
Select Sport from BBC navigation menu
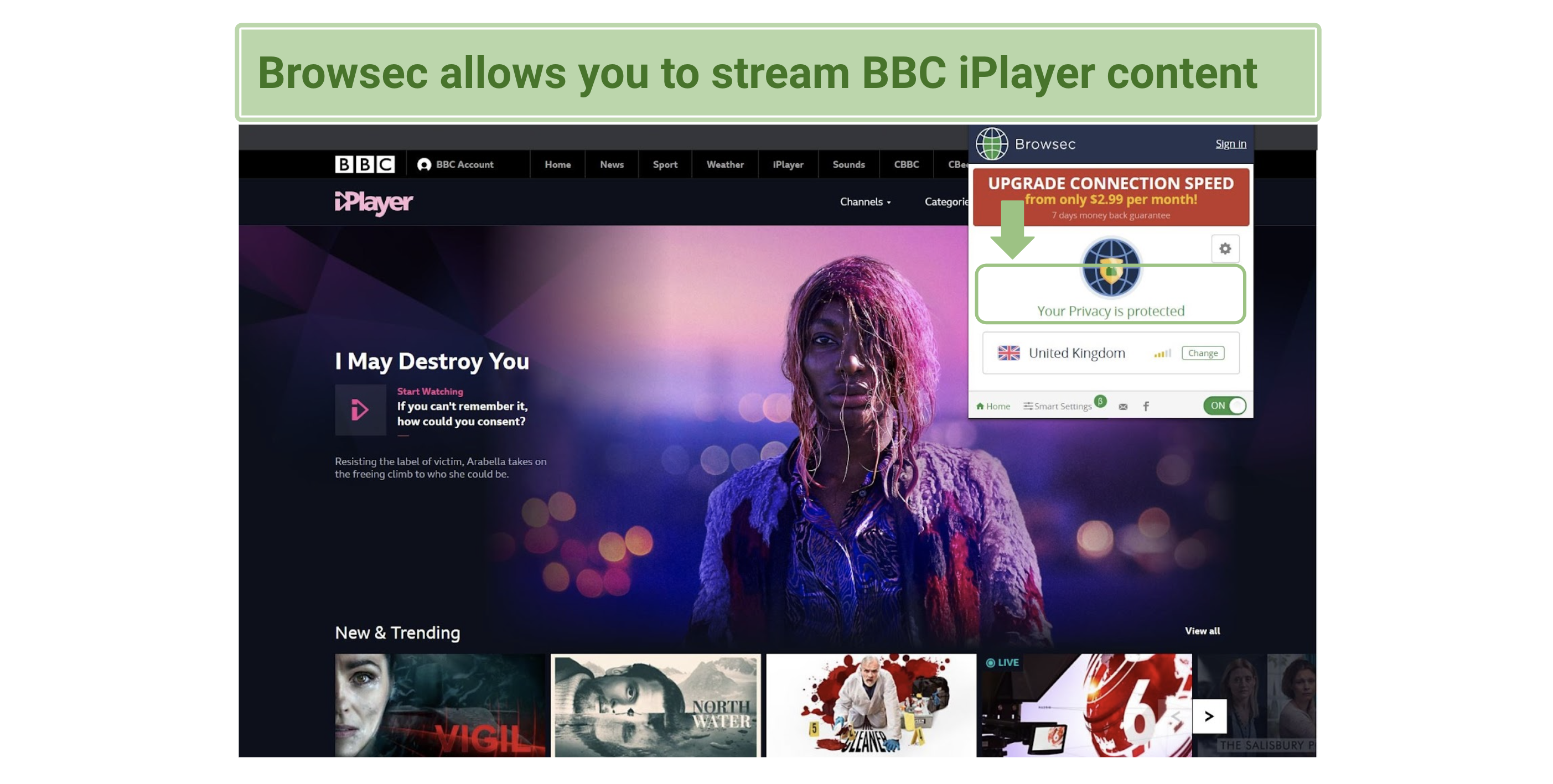point(665,164)
